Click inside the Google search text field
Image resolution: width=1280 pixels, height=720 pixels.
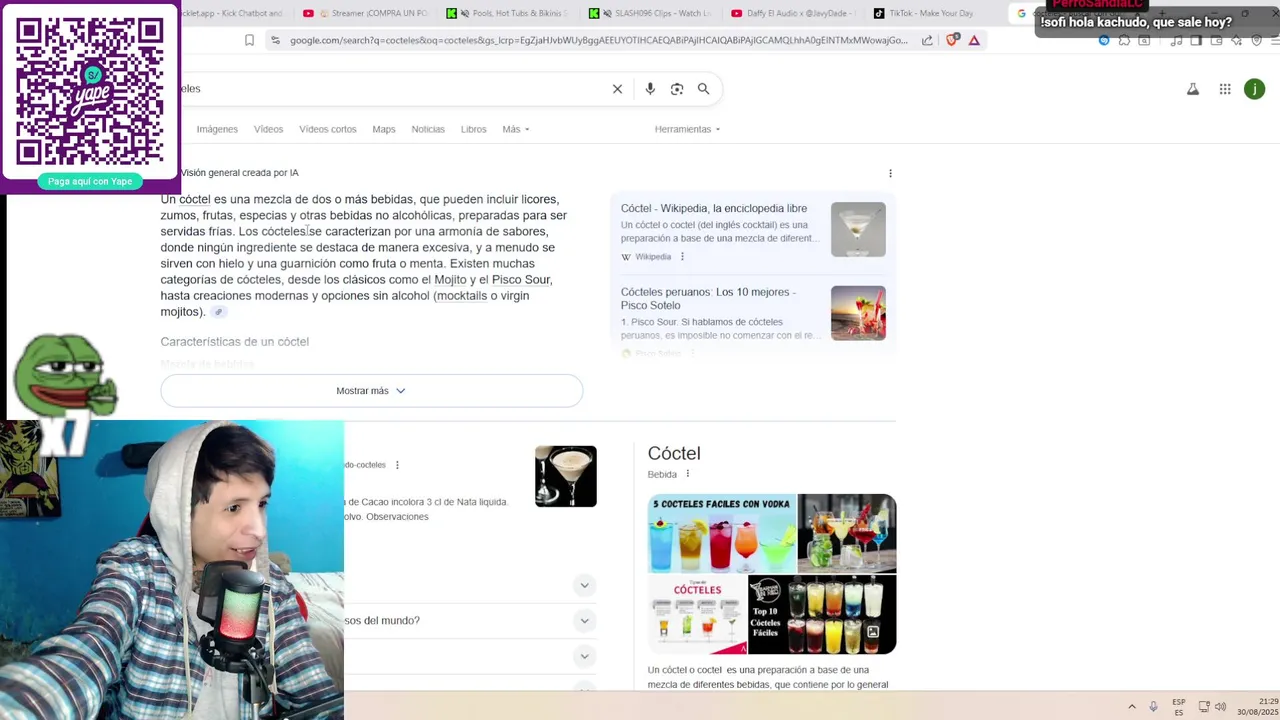390,89
